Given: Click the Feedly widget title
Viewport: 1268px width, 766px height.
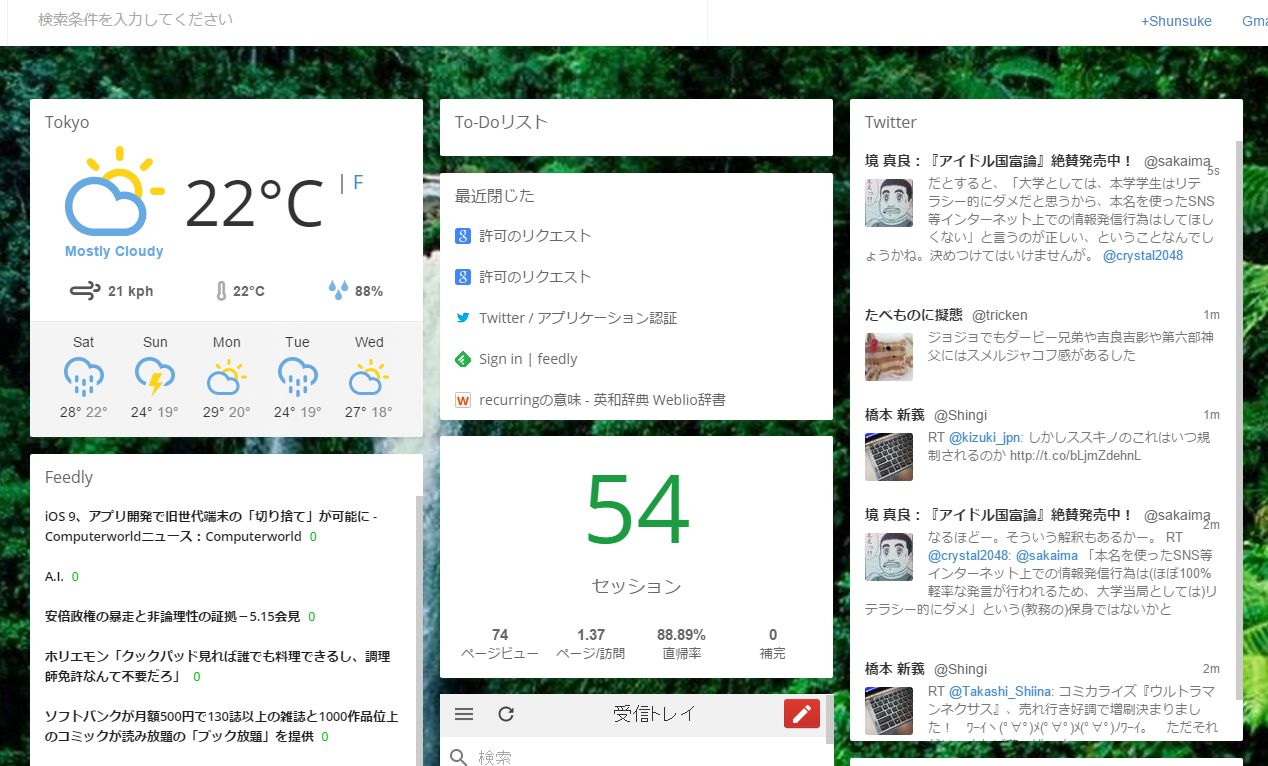Looking at the screenshot, I should pos(69,478).
